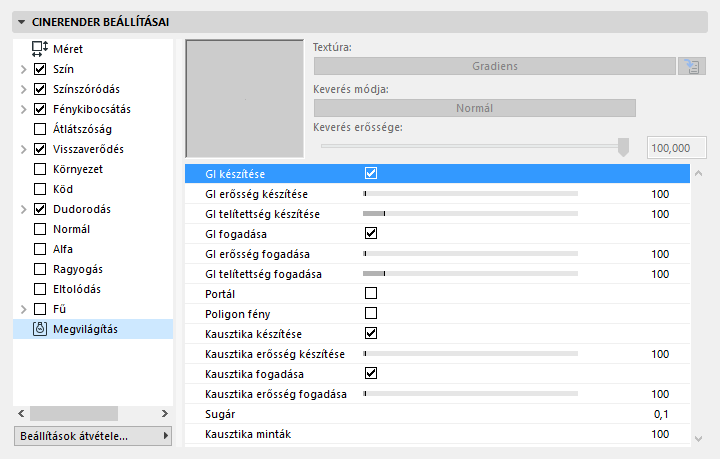Select the Sugár row label
The width and height of the screenshot is (720, 459).
coord(220,414)
